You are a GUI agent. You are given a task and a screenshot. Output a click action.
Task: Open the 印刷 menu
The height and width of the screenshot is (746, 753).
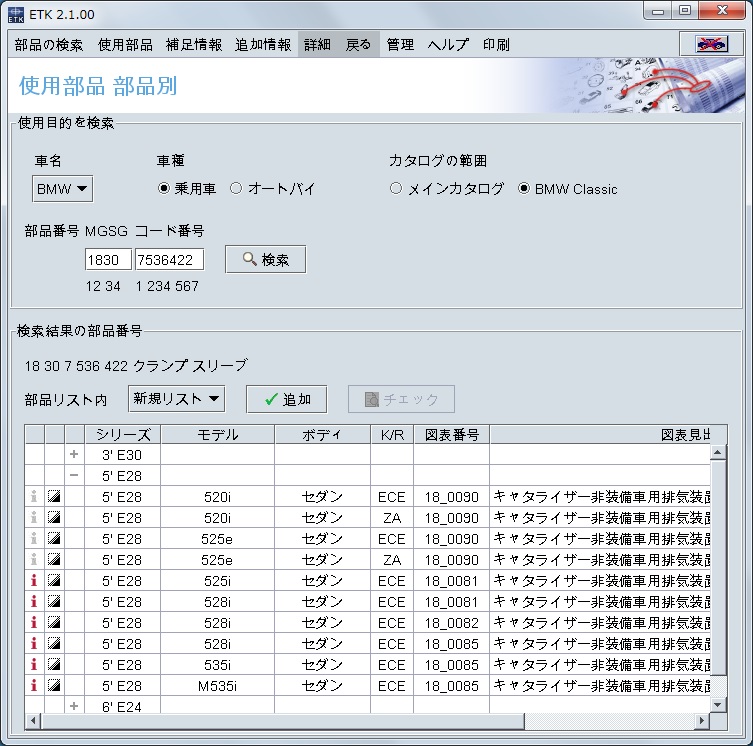[496, 45]
